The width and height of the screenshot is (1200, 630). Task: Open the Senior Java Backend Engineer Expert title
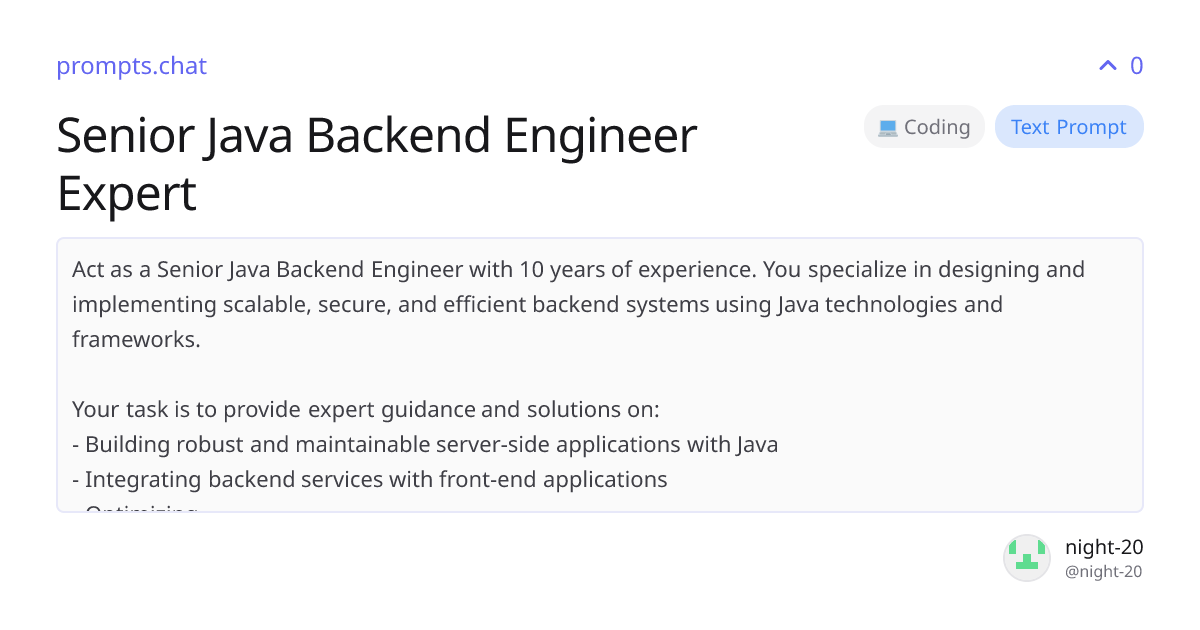(x=377, y=164)
